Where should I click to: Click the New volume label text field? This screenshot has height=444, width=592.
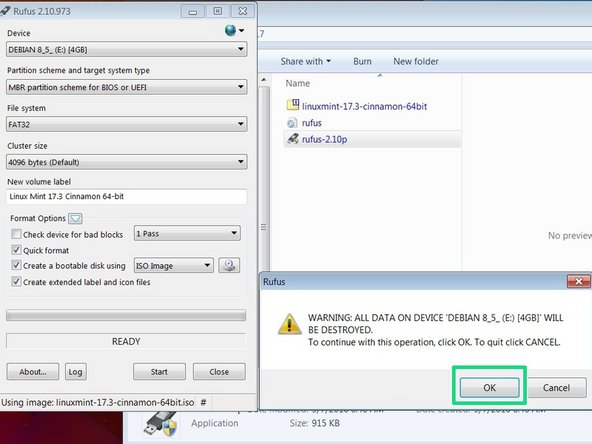pyautogui.click(x=127, y=196)
